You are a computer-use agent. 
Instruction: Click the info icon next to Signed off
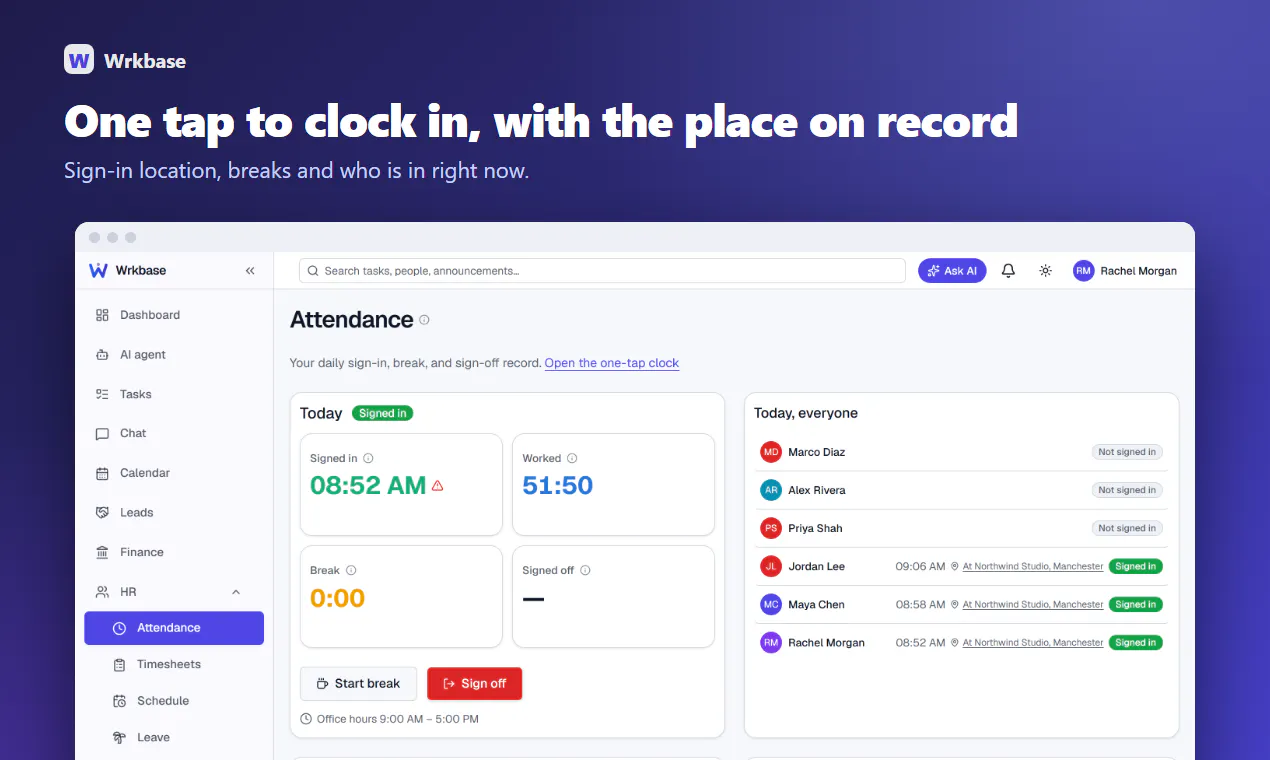pos(585,571)
